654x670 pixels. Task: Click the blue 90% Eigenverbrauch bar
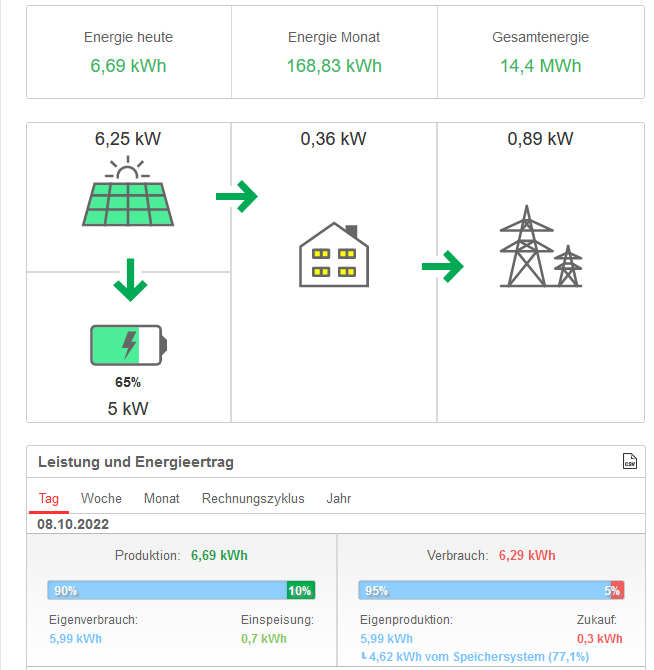click(x=166, y=590)
